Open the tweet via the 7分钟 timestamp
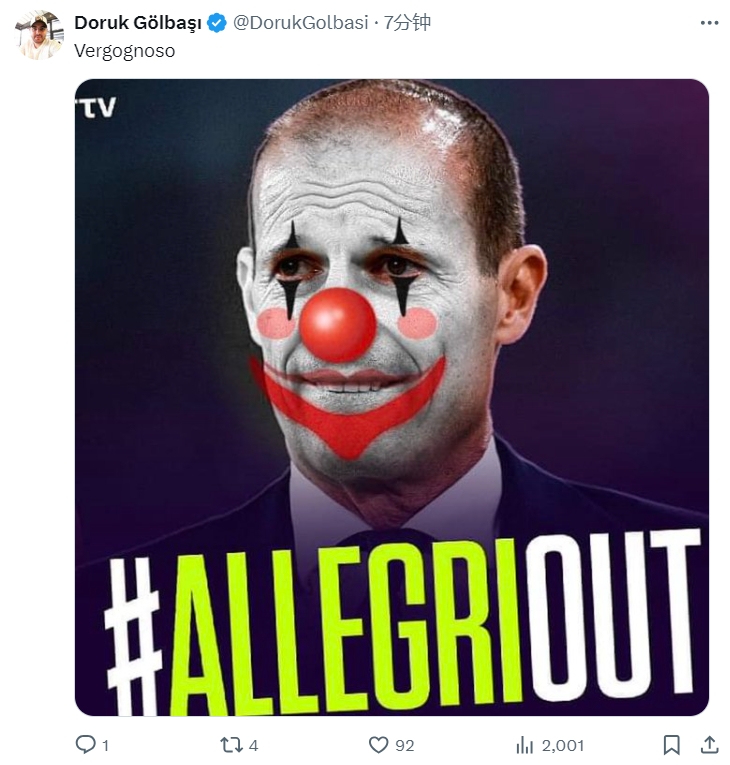 (406, 22)
